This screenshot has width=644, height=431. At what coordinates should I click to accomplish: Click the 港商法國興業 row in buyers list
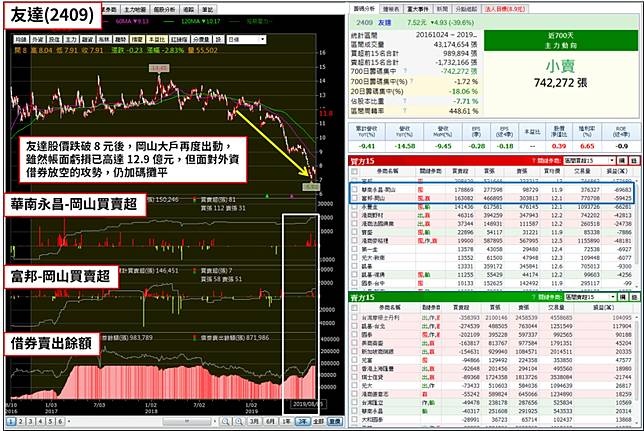coord(492,224)
